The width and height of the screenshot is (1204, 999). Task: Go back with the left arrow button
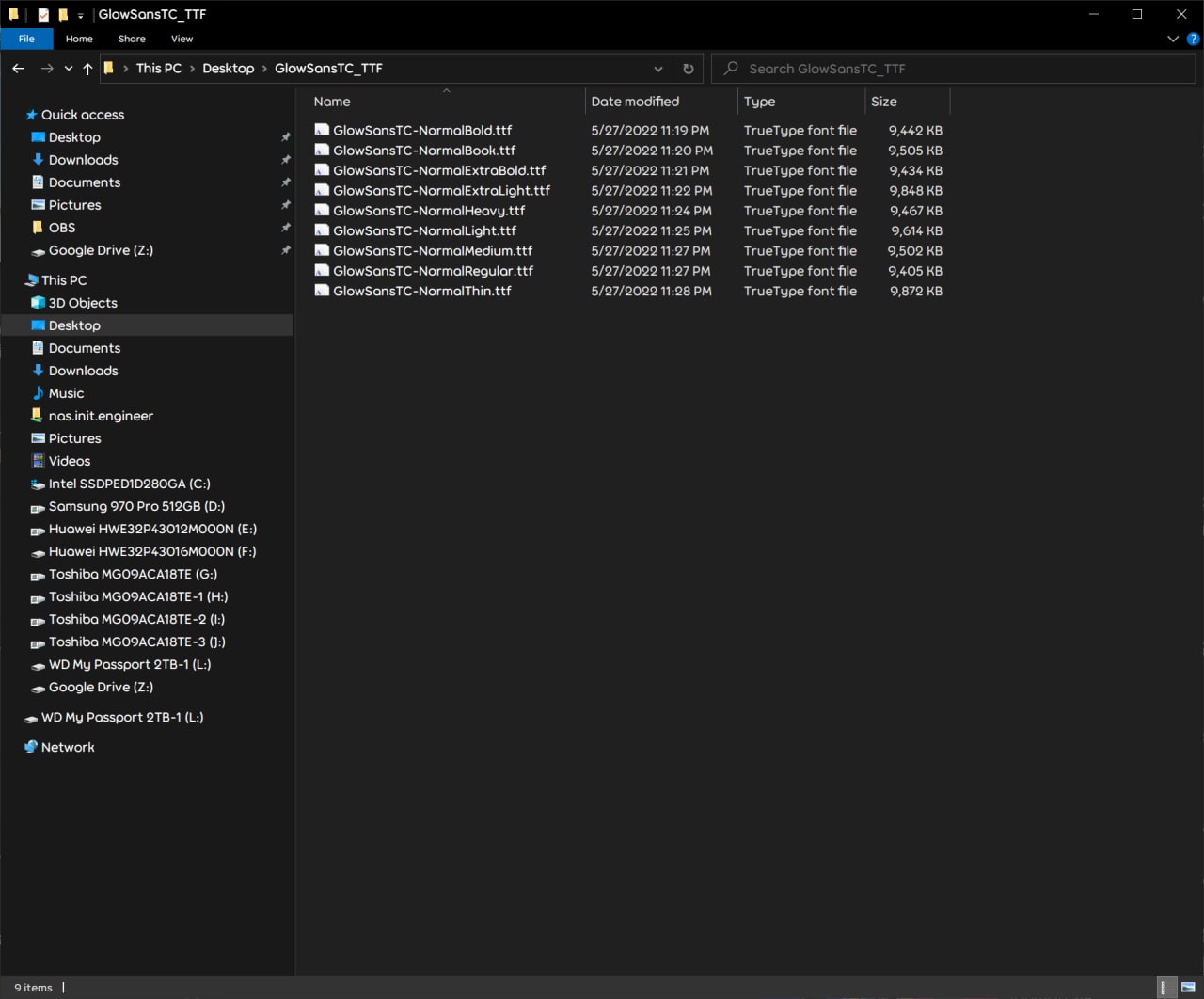tap(19, 69)
